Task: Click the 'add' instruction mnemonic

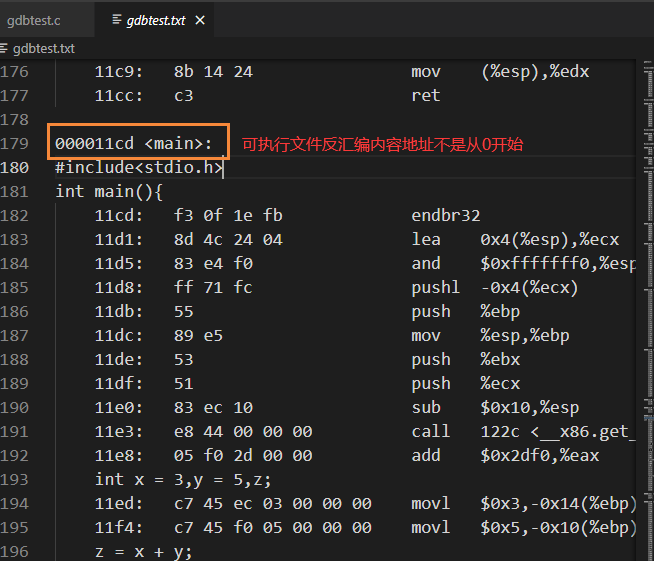Action: point(426,455)
